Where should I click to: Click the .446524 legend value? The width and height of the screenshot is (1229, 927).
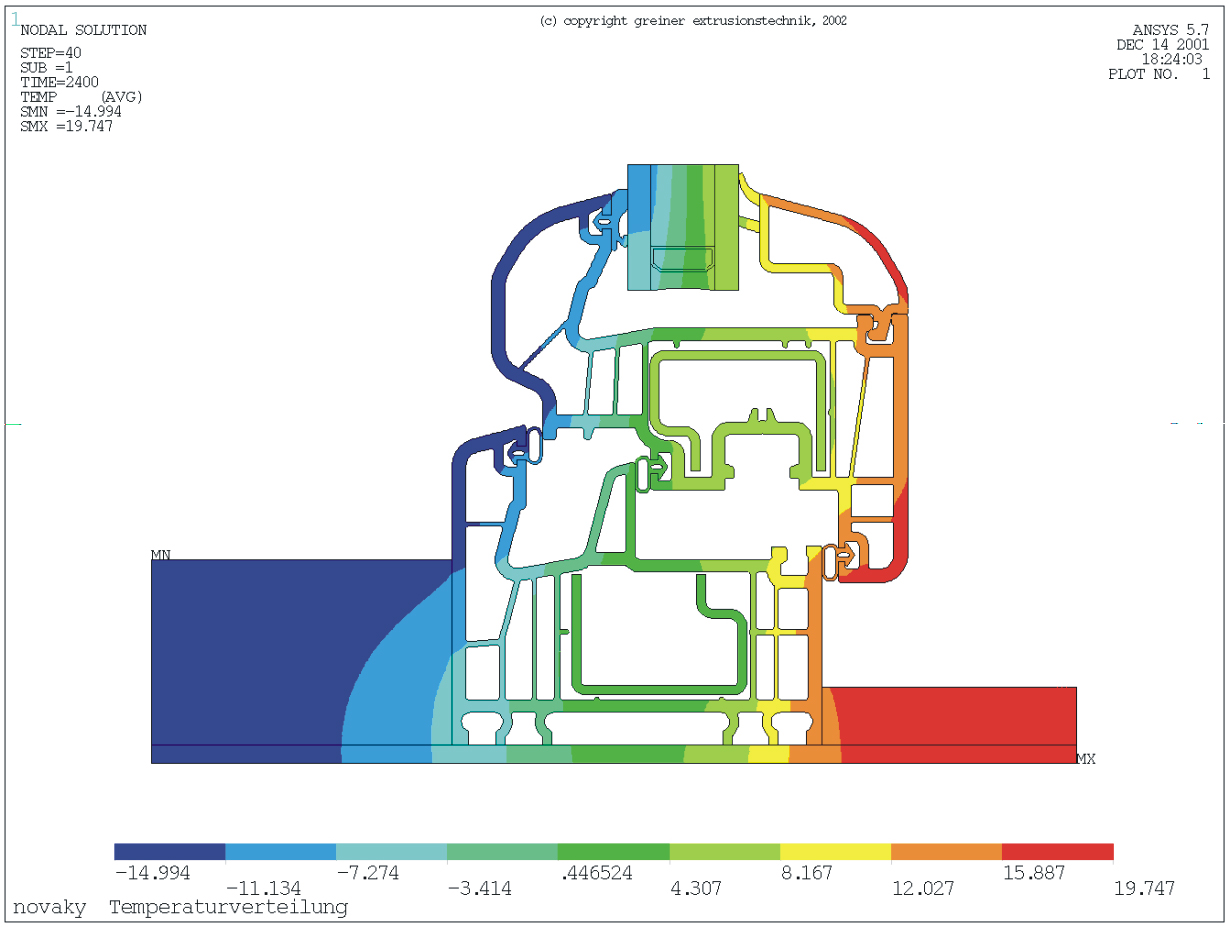[599, 873]
